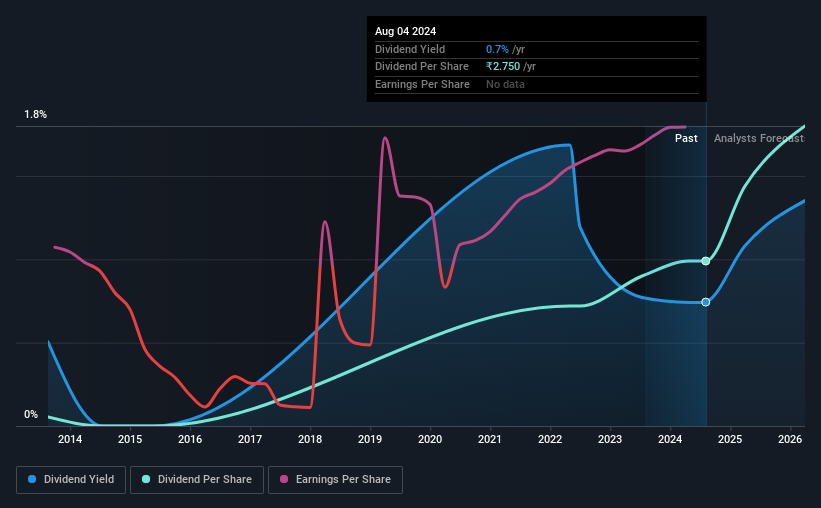Select the teal Dividend Per Share data point marker
Screen dimensions: 821x508
(706, 261)
